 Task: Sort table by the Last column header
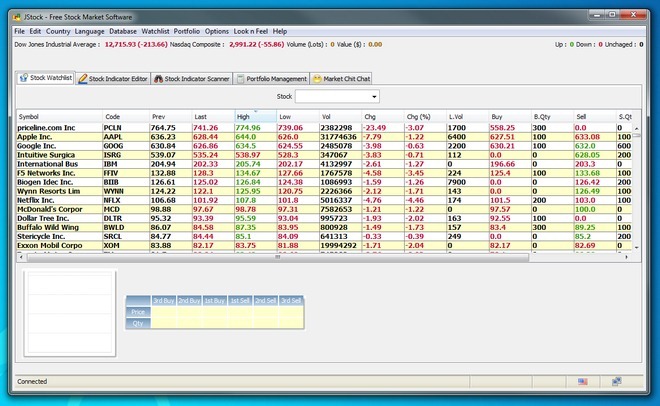213,117
